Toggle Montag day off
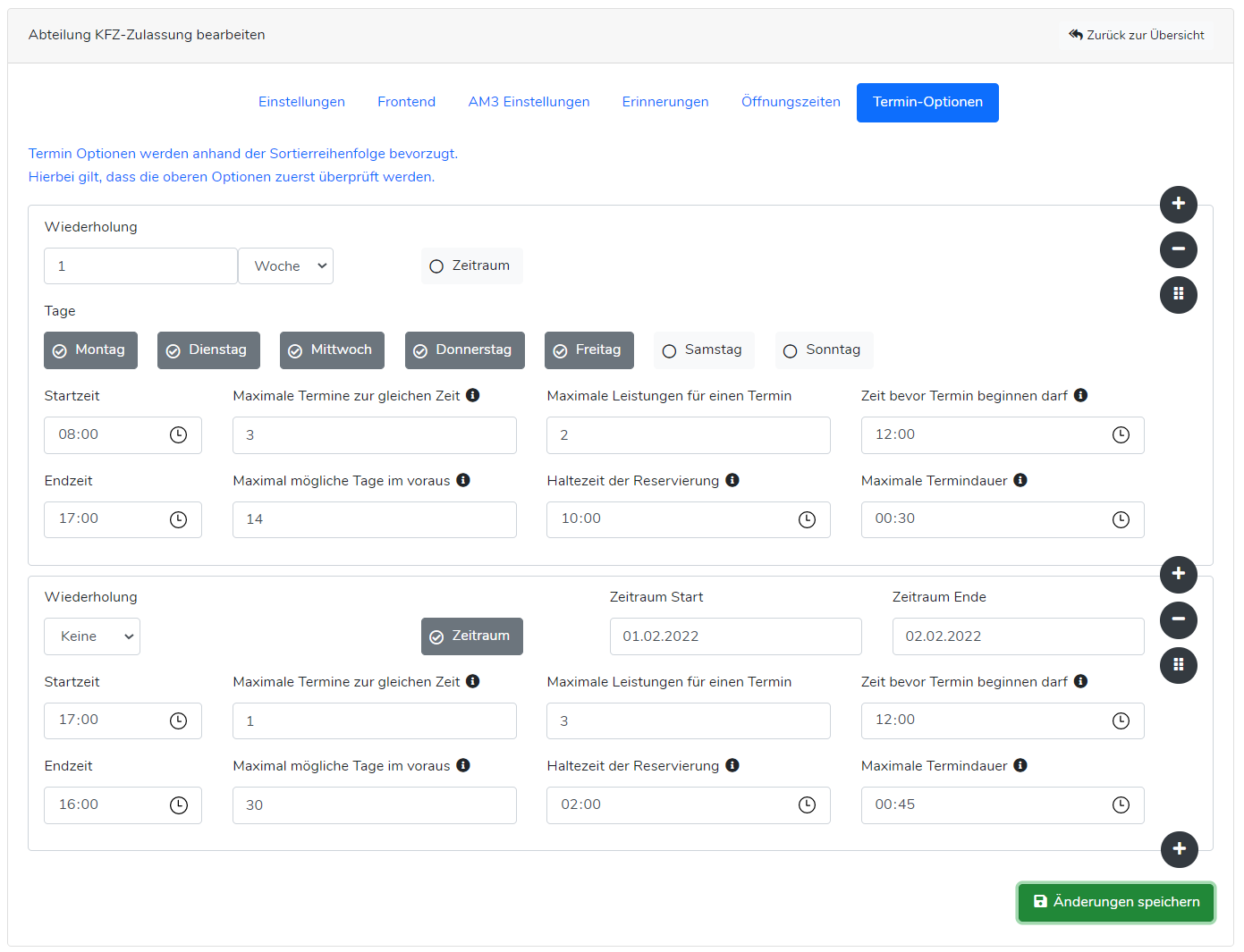Screen dimensions: 1244x952 (90, 350)
